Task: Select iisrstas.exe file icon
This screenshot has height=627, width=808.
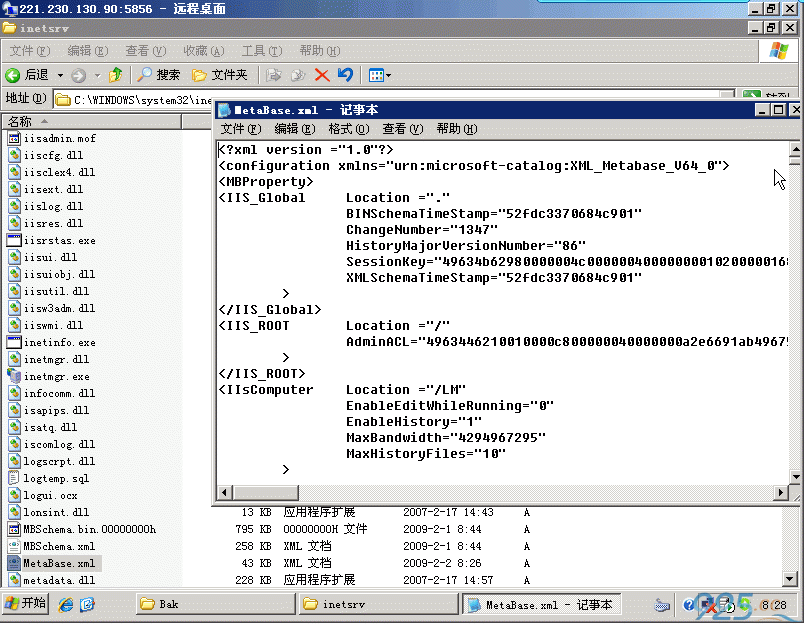Action: [14, 241]
